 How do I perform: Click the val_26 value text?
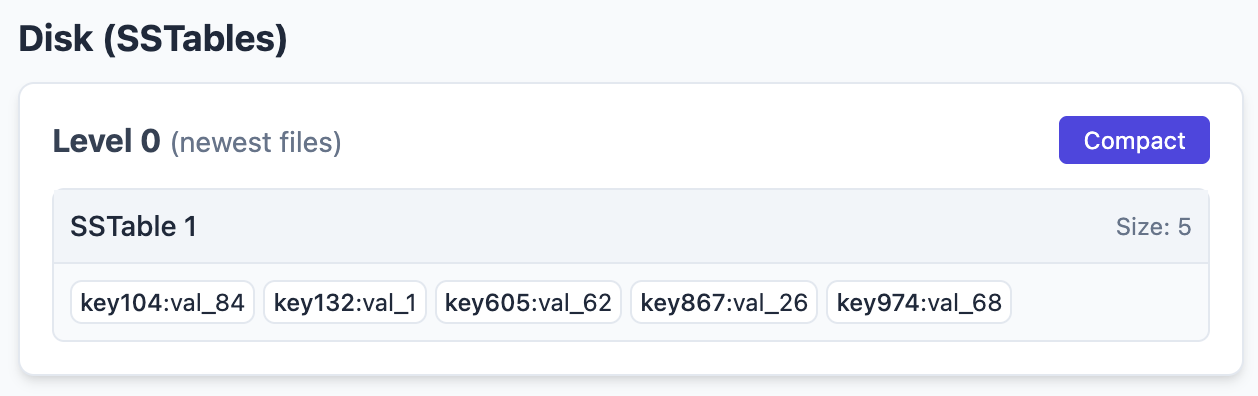pyautogui.click(x=770, y=303)
